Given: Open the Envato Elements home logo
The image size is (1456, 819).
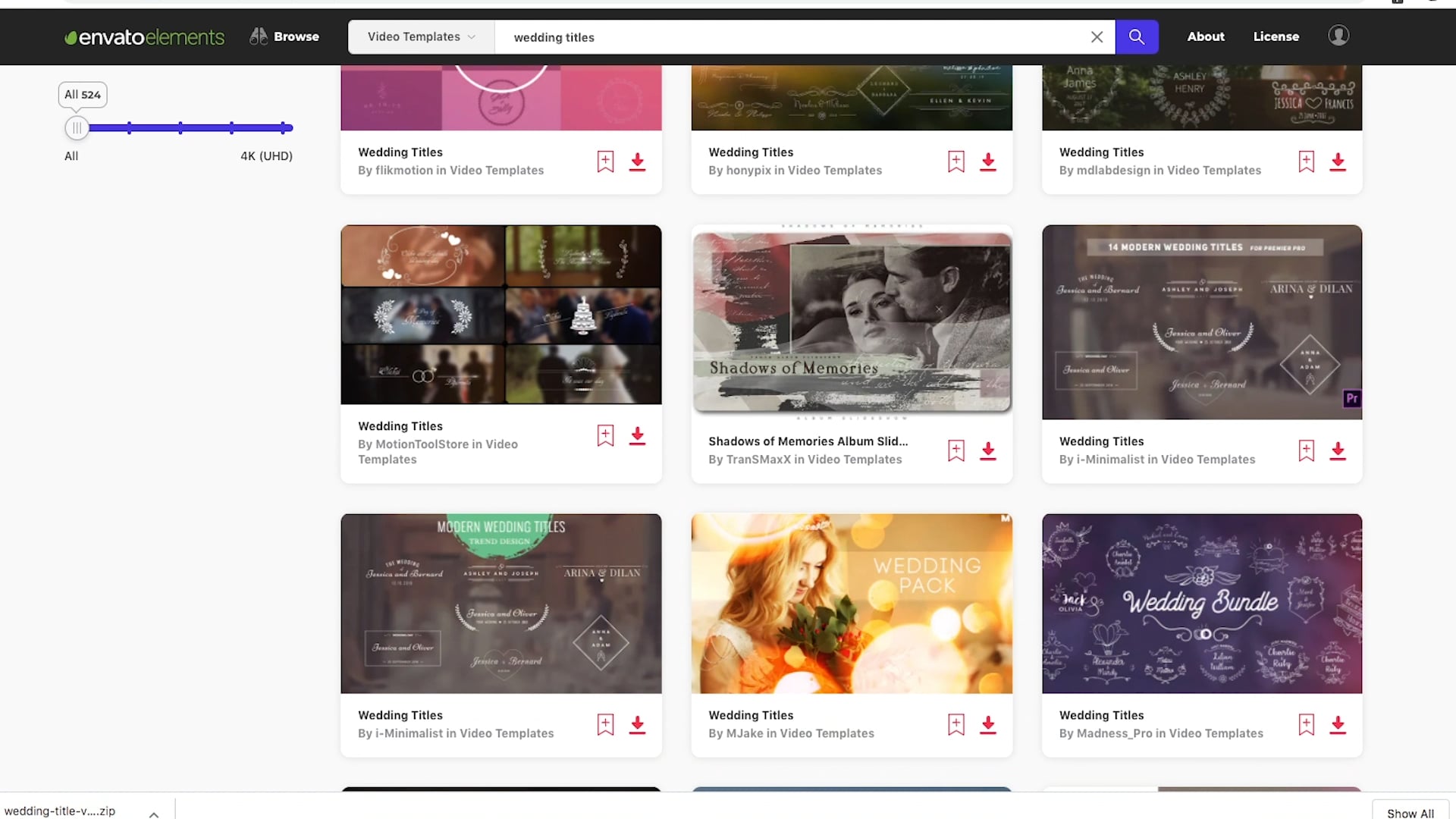Looking at the screenshot, I should pos(143,36).
